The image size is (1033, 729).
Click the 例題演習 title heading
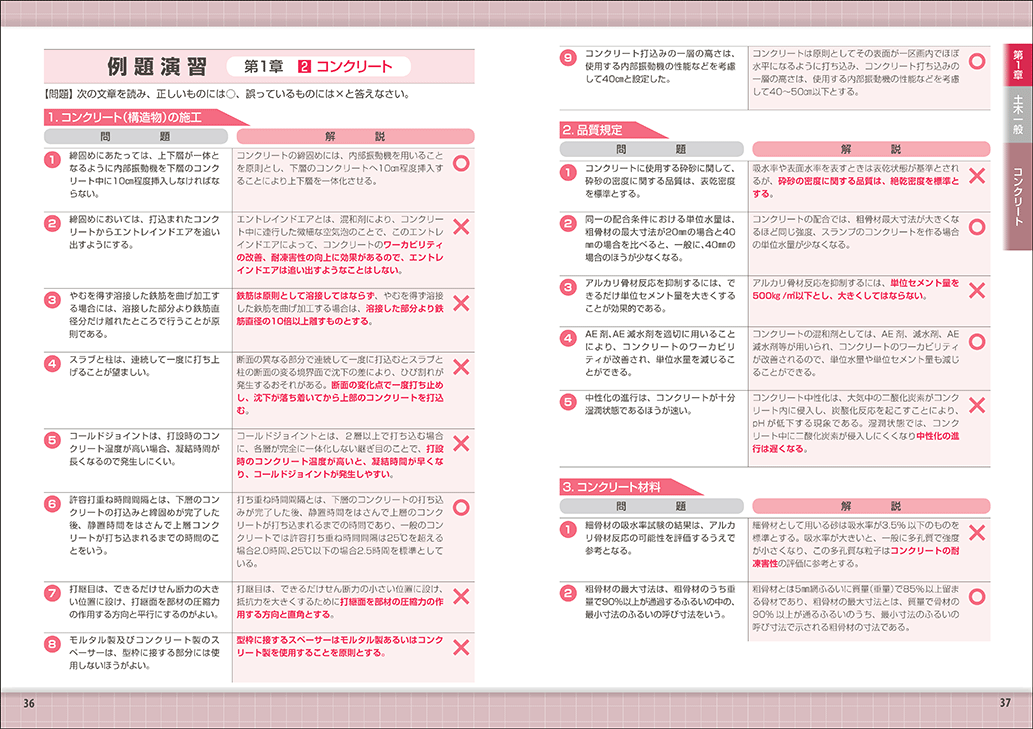pyautogui.click(x=157, y=67)
